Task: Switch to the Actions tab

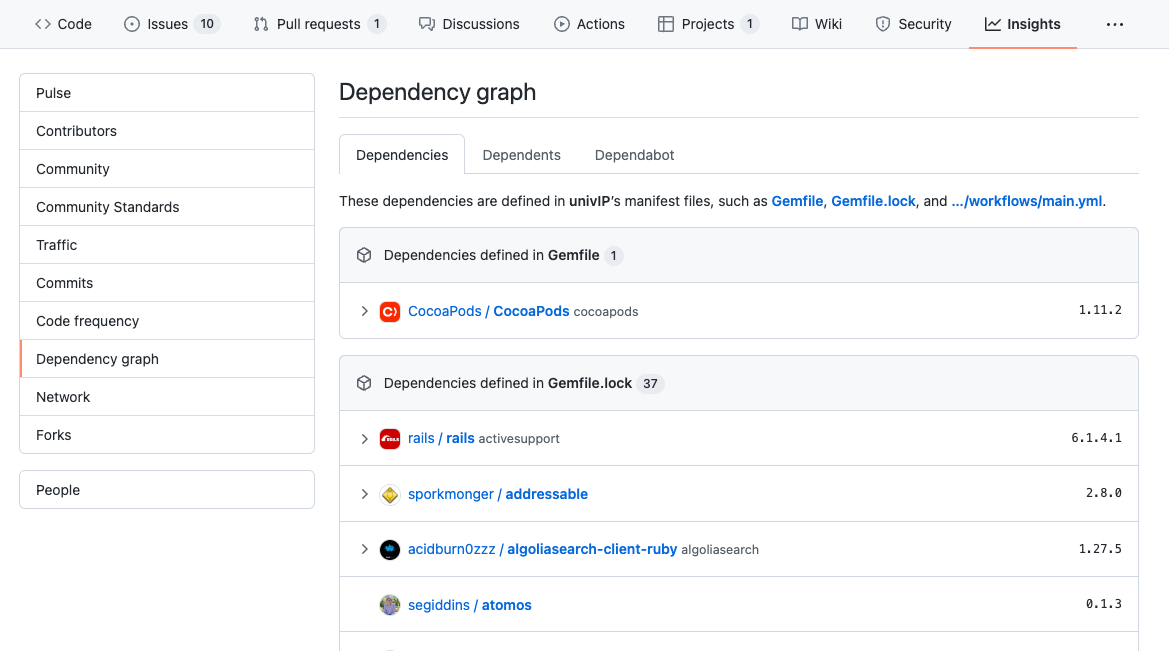Action: coord(589,24)
